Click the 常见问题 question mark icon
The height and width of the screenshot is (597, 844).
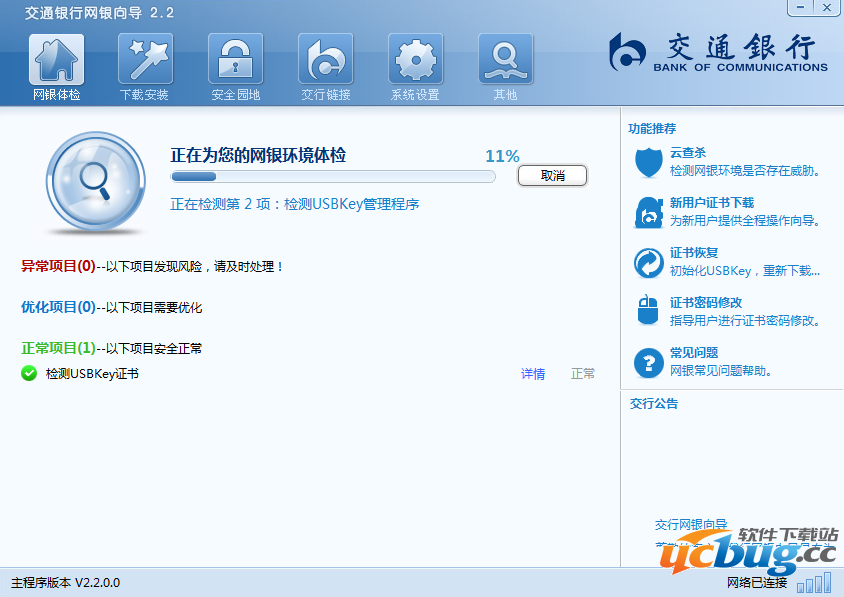pos(649,362)
